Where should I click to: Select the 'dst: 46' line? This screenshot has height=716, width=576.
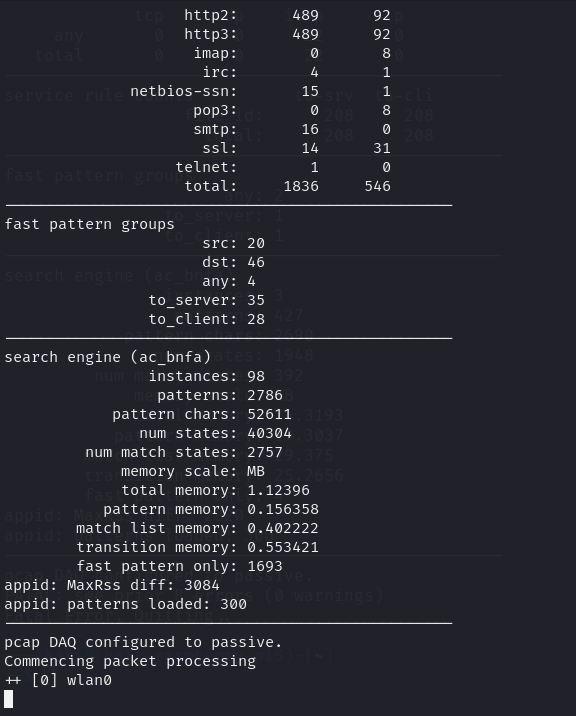click(233, 263)
